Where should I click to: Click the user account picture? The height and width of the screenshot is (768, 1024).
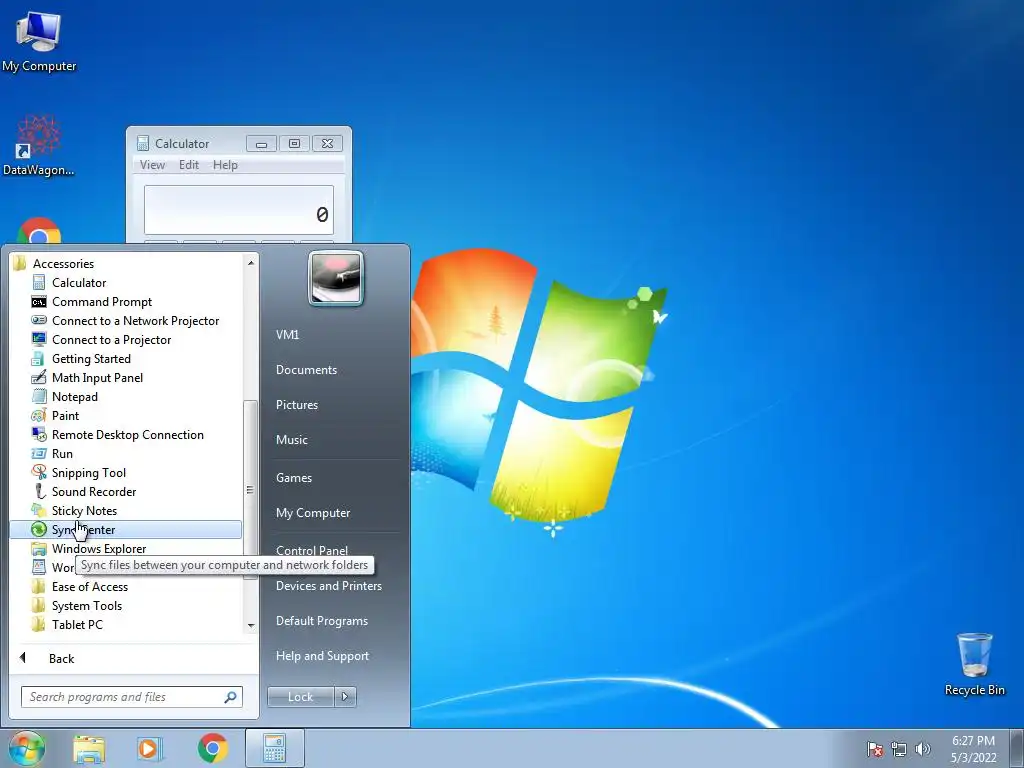pyautogui.click(x=336, y=279)
